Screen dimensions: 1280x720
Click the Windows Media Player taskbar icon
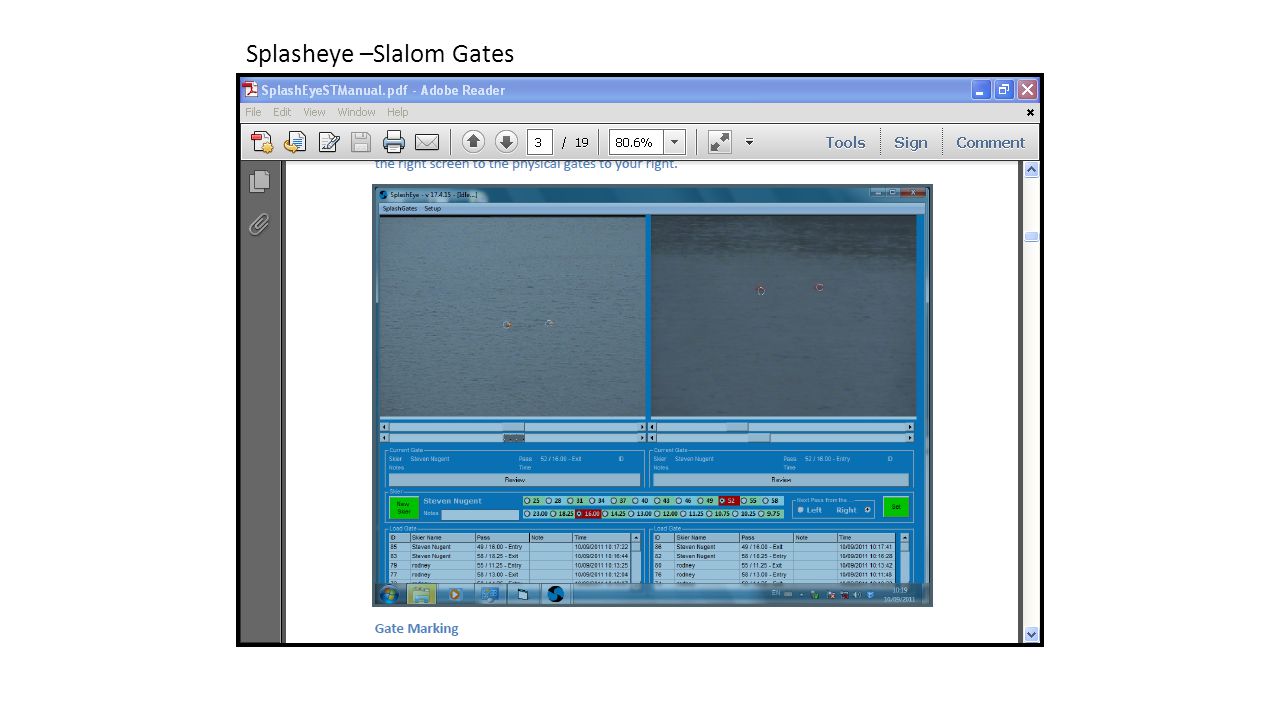tap(454, 594)
